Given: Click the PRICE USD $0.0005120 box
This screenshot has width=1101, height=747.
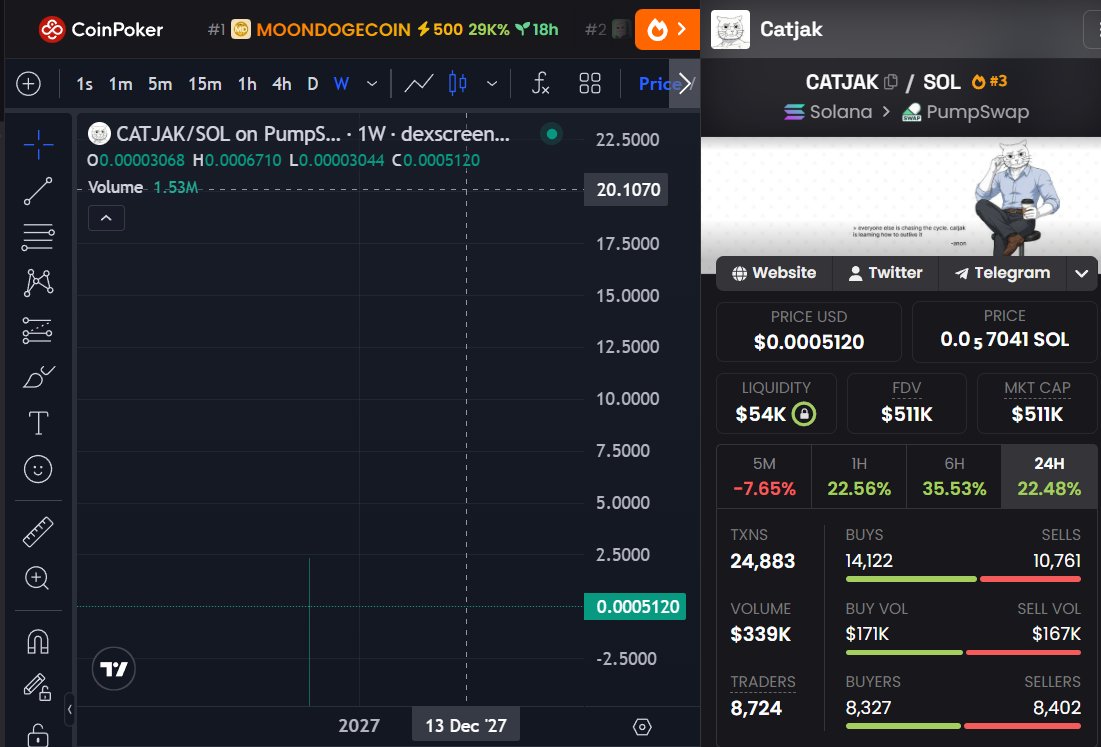Looking at the screenshot, I should pos(809,332).
